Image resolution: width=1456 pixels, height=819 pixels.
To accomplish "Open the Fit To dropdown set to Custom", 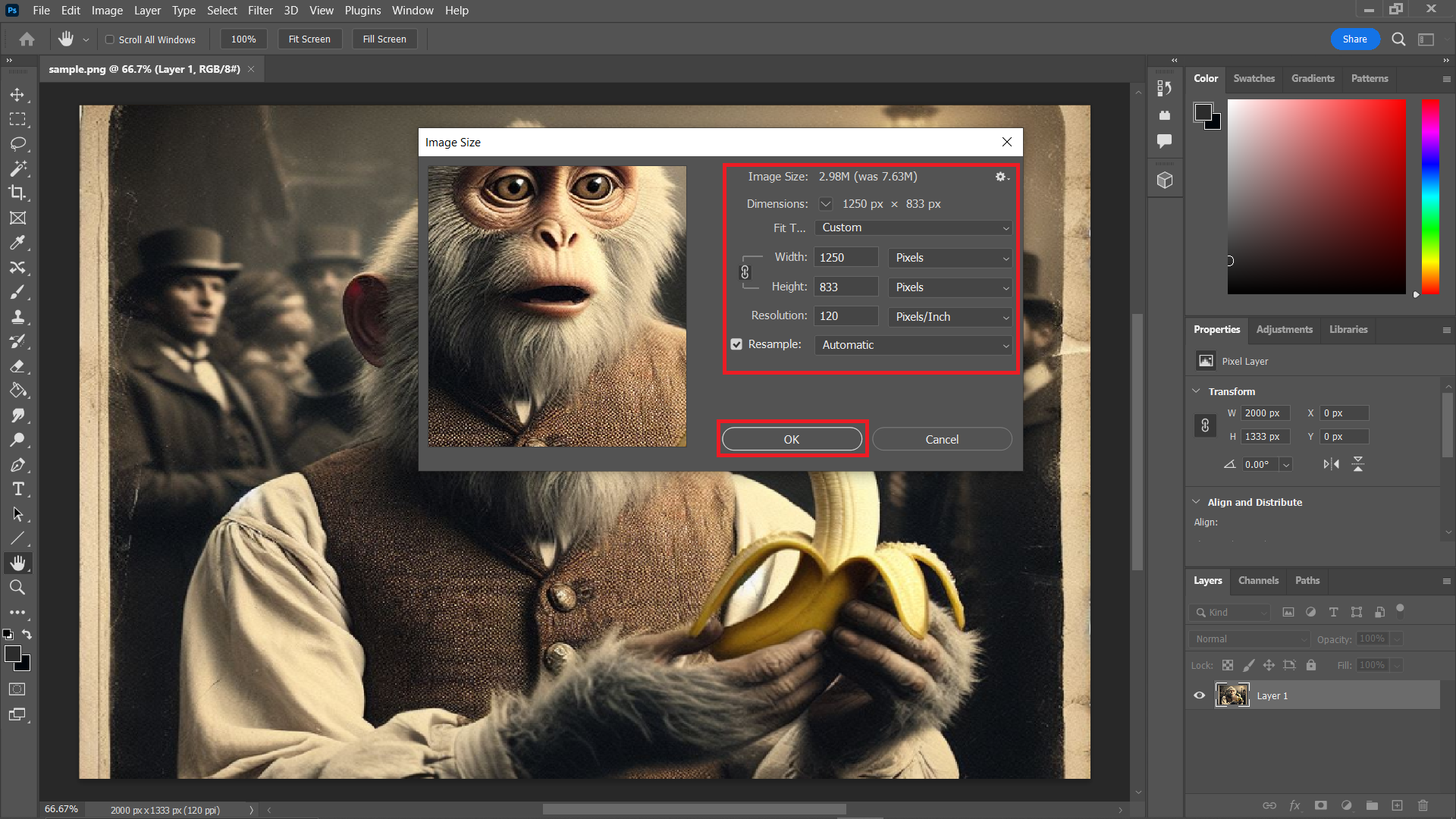I will coord(912,227).
